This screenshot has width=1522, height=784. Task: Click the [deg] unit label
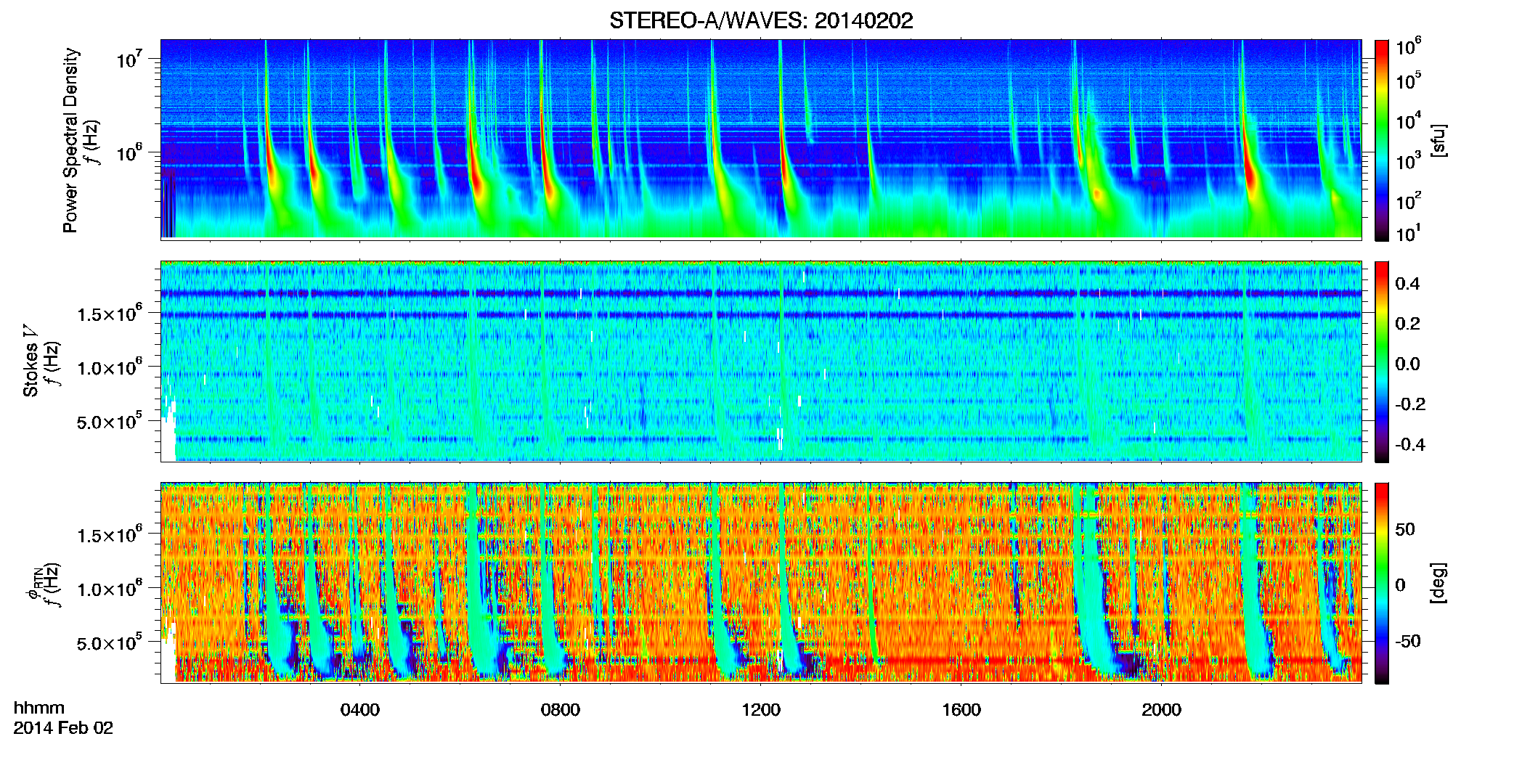[1438, 583]
